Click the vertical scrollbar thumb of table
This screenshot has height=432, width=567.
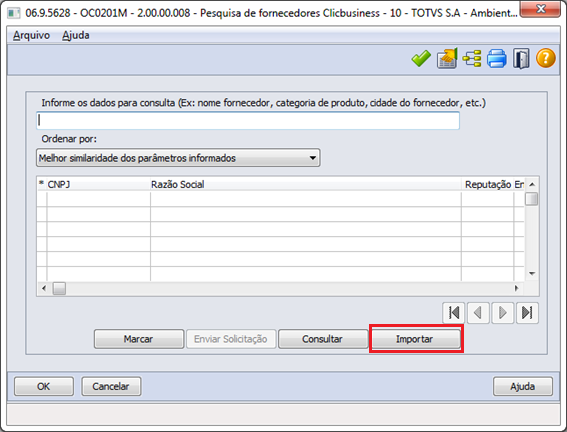tap(532, 199)
